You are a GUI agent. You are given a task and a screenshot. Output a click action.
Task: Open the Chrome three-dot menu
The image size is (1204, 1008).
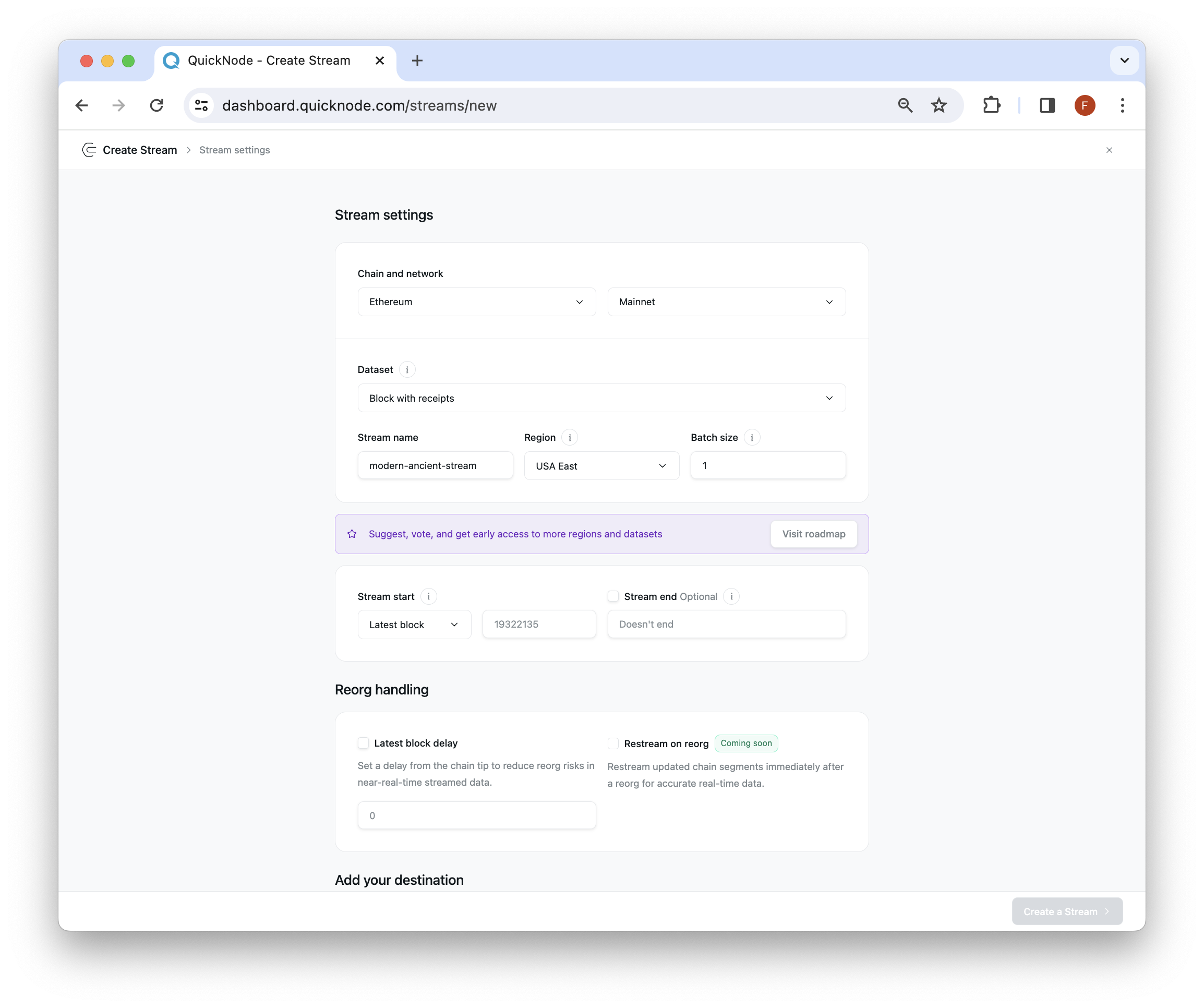tap(1122, 105)
